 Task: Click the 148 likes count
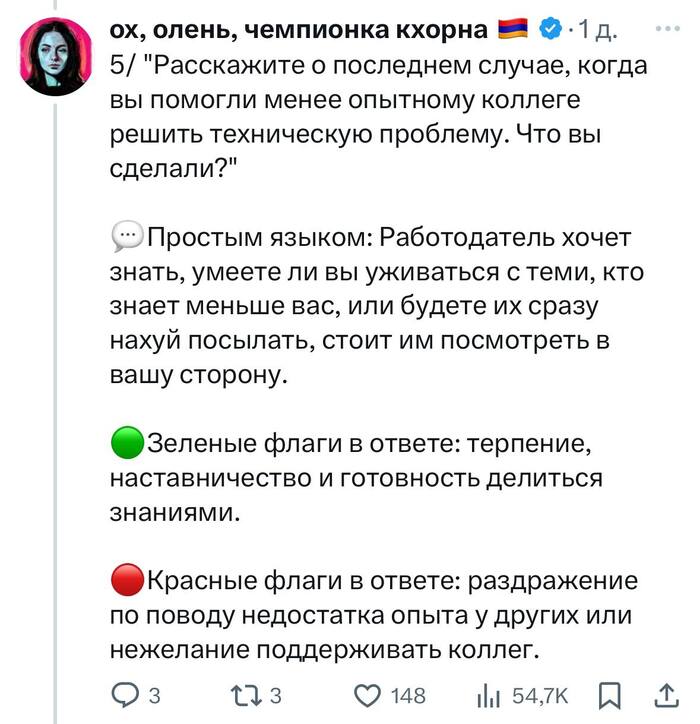pyautogui.click(x=408, y=696)
